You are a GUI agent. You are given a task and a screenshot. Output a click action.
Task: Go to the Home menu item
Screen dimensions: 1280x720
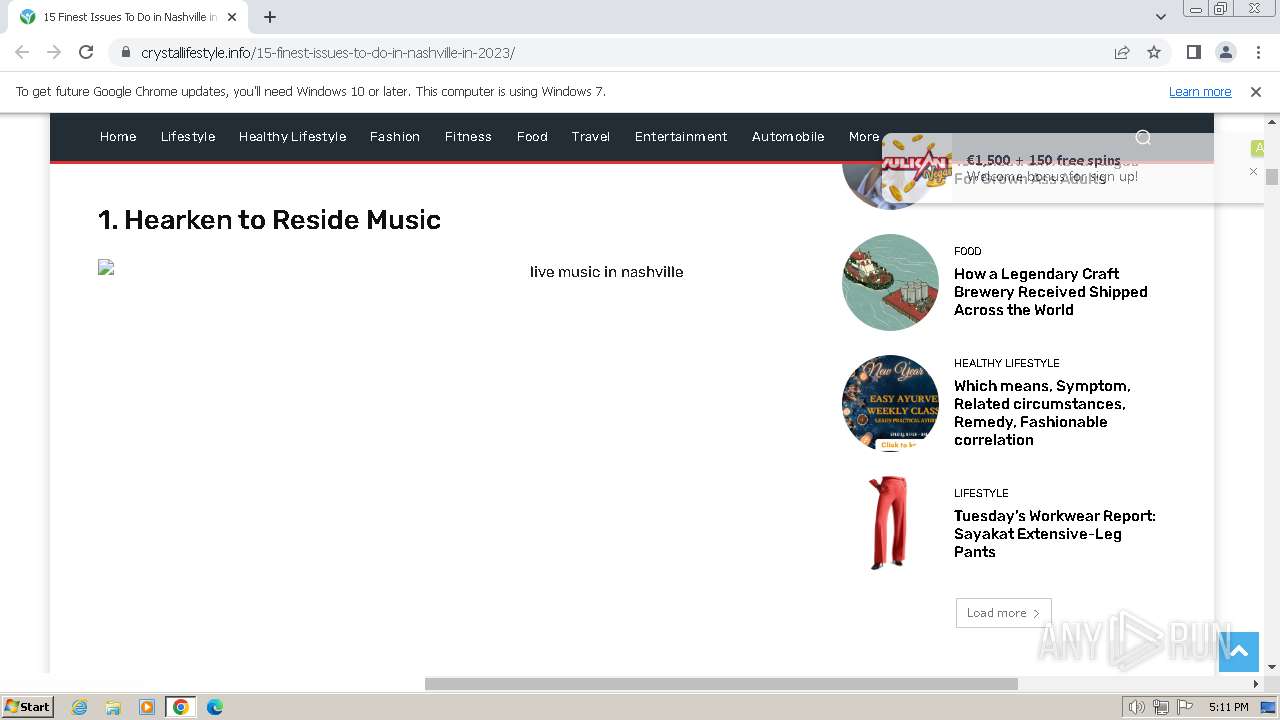coord(118,137)
